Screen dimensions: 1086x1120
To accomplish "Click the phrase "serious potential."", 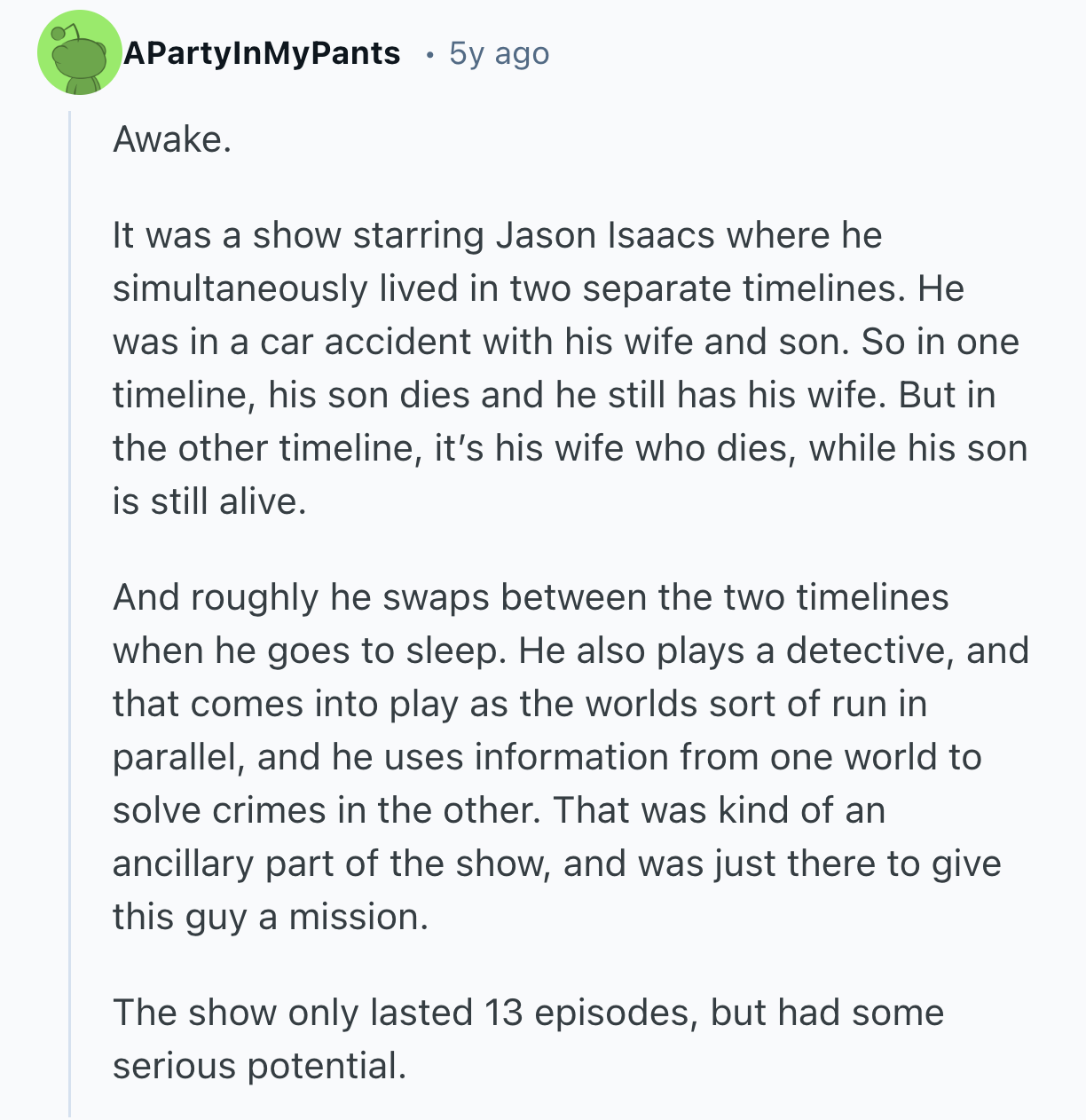I will point(259,1066).
